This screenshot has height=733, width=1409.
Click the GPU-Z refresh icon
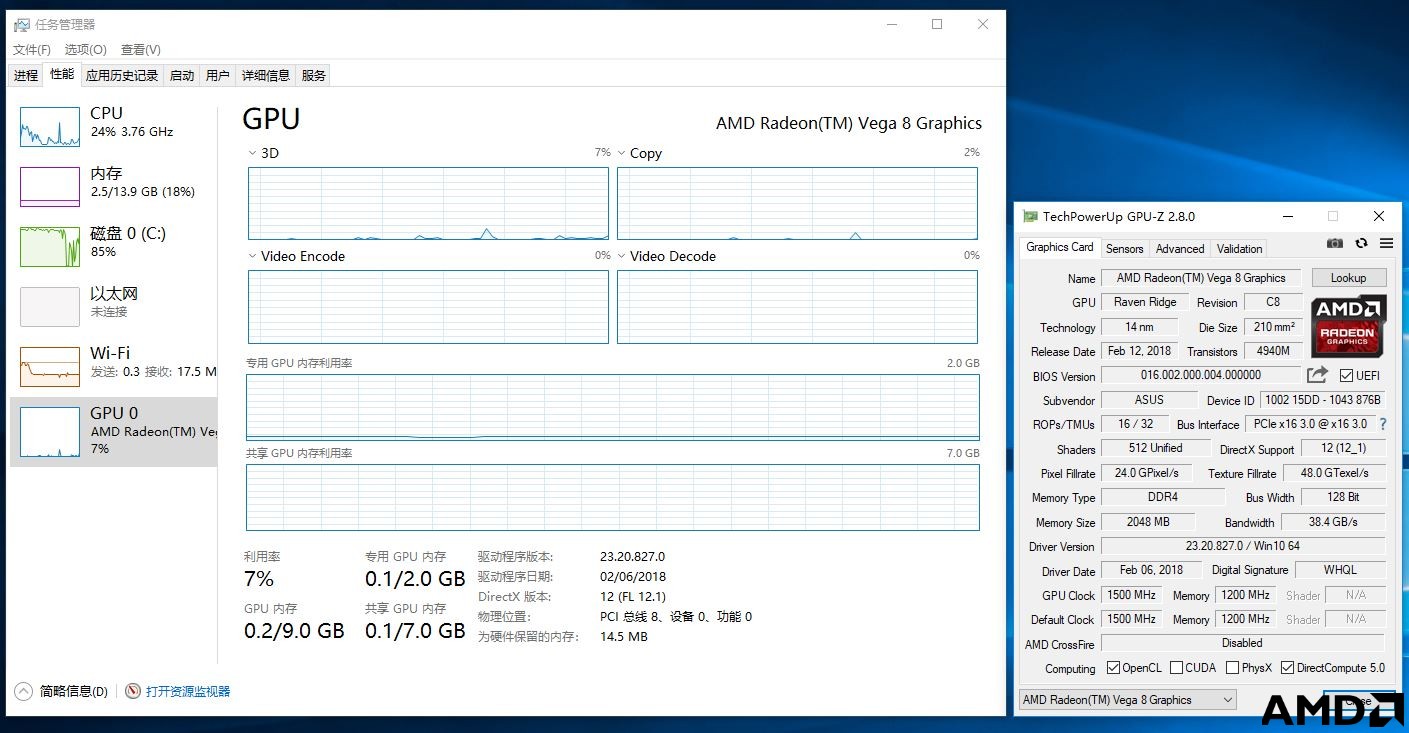pos(1361,243)
